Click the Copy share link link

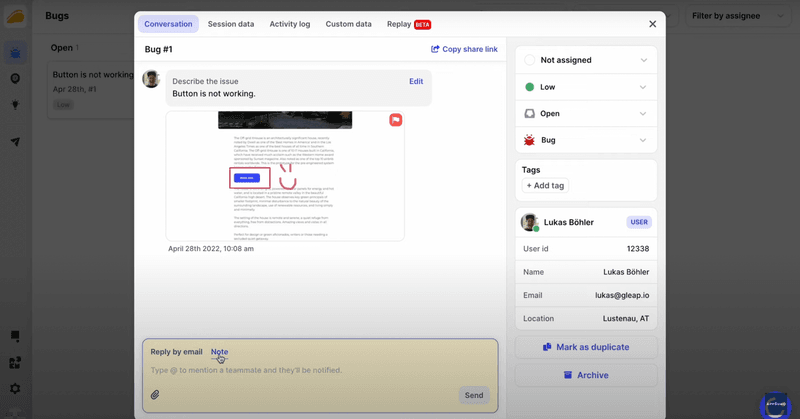[x=464, y=49]
